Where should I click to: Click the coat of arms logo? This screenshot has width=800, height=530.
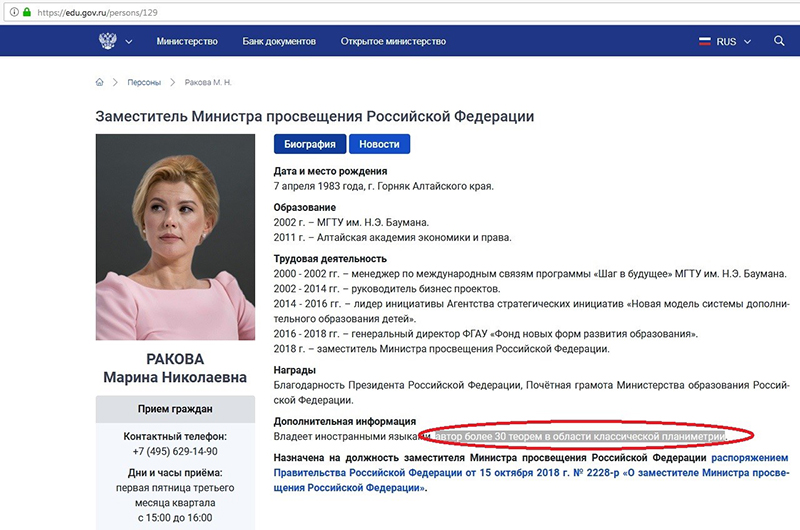[x=107, y=42]
